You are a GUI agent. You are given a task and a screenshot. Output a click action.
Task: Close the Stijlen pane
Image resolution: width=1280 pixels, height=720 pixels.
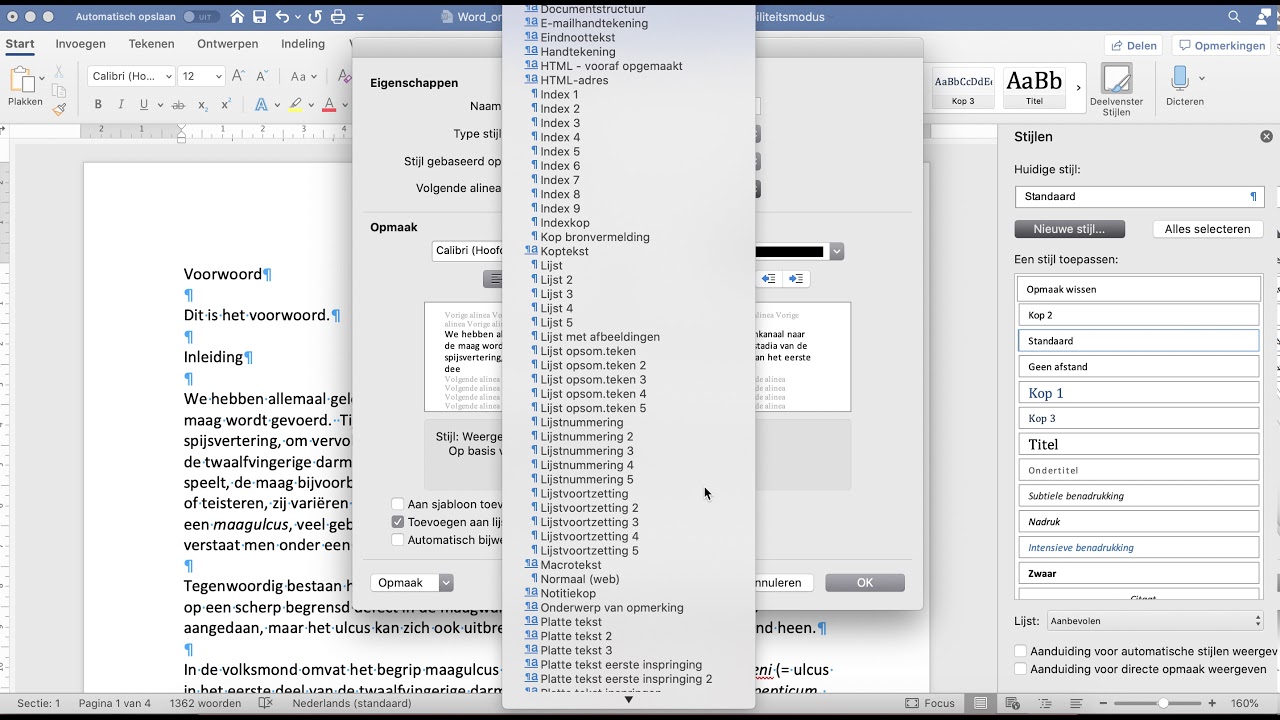[1266, 137]
